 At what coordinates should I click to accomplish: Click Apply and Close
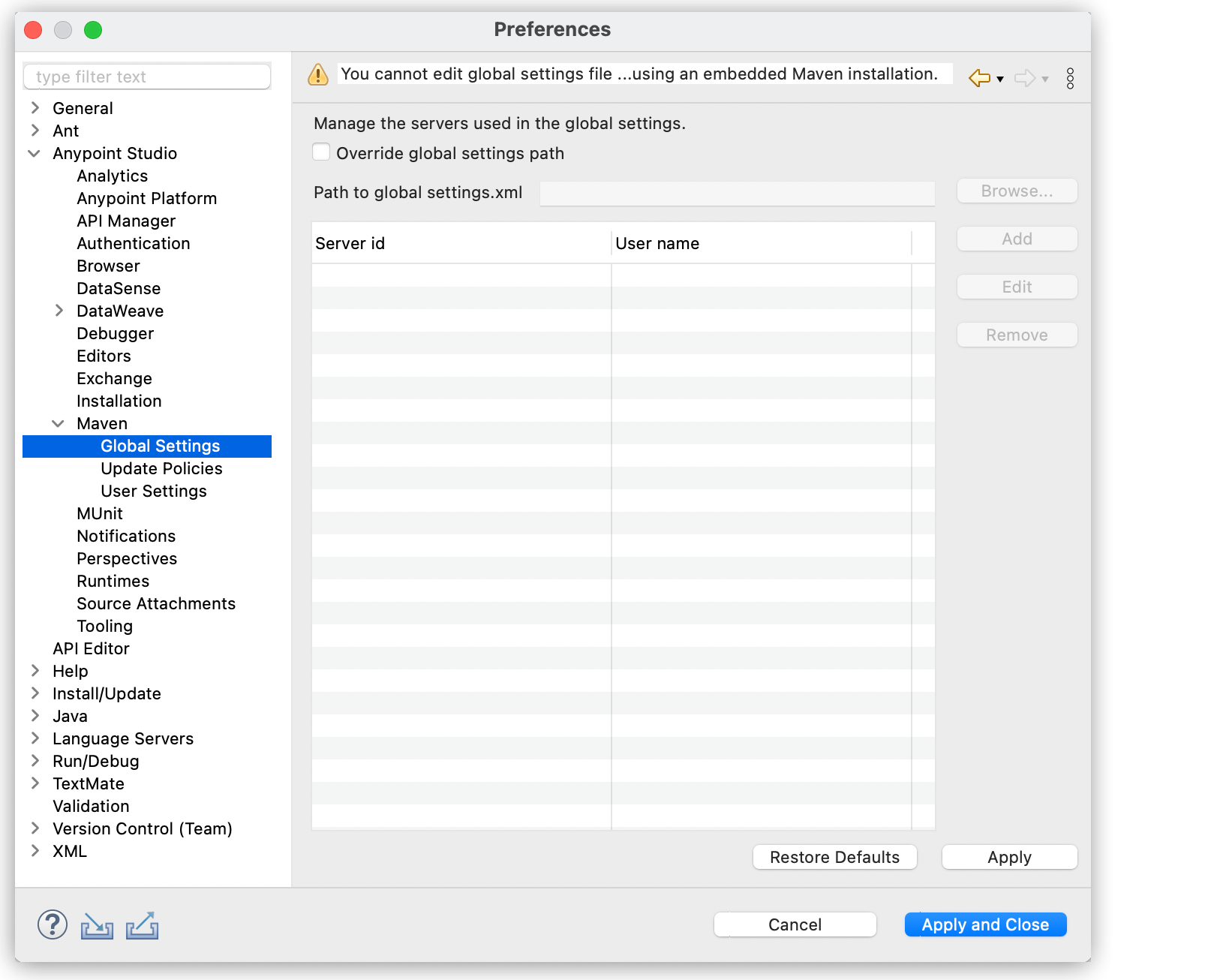(984, 924)
